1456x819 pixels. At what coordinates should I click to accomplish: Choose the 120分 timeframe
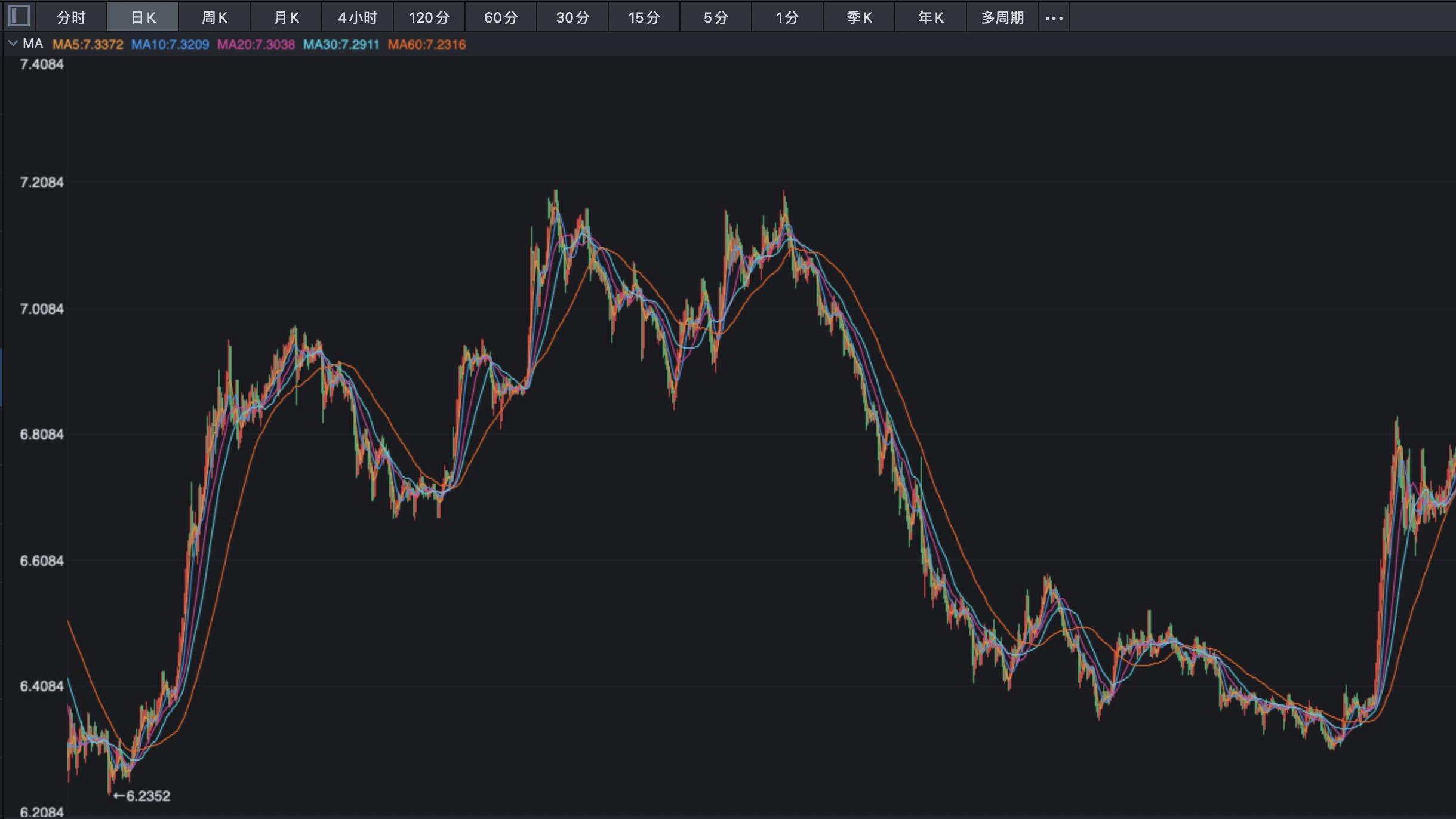point(429,17)
